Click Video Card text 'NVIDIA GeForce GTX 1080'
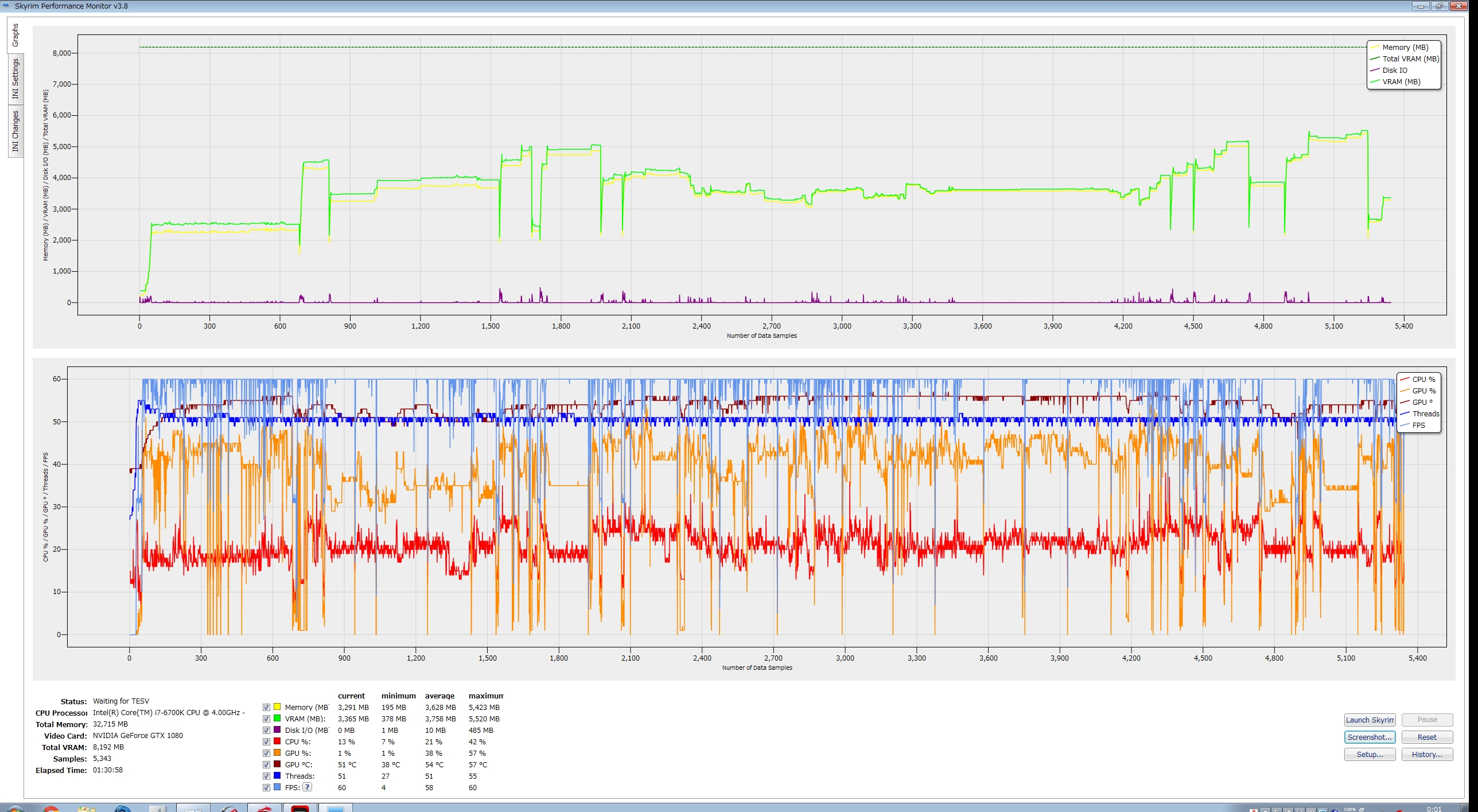This screenshot has width=1478, height=812. 138,735
